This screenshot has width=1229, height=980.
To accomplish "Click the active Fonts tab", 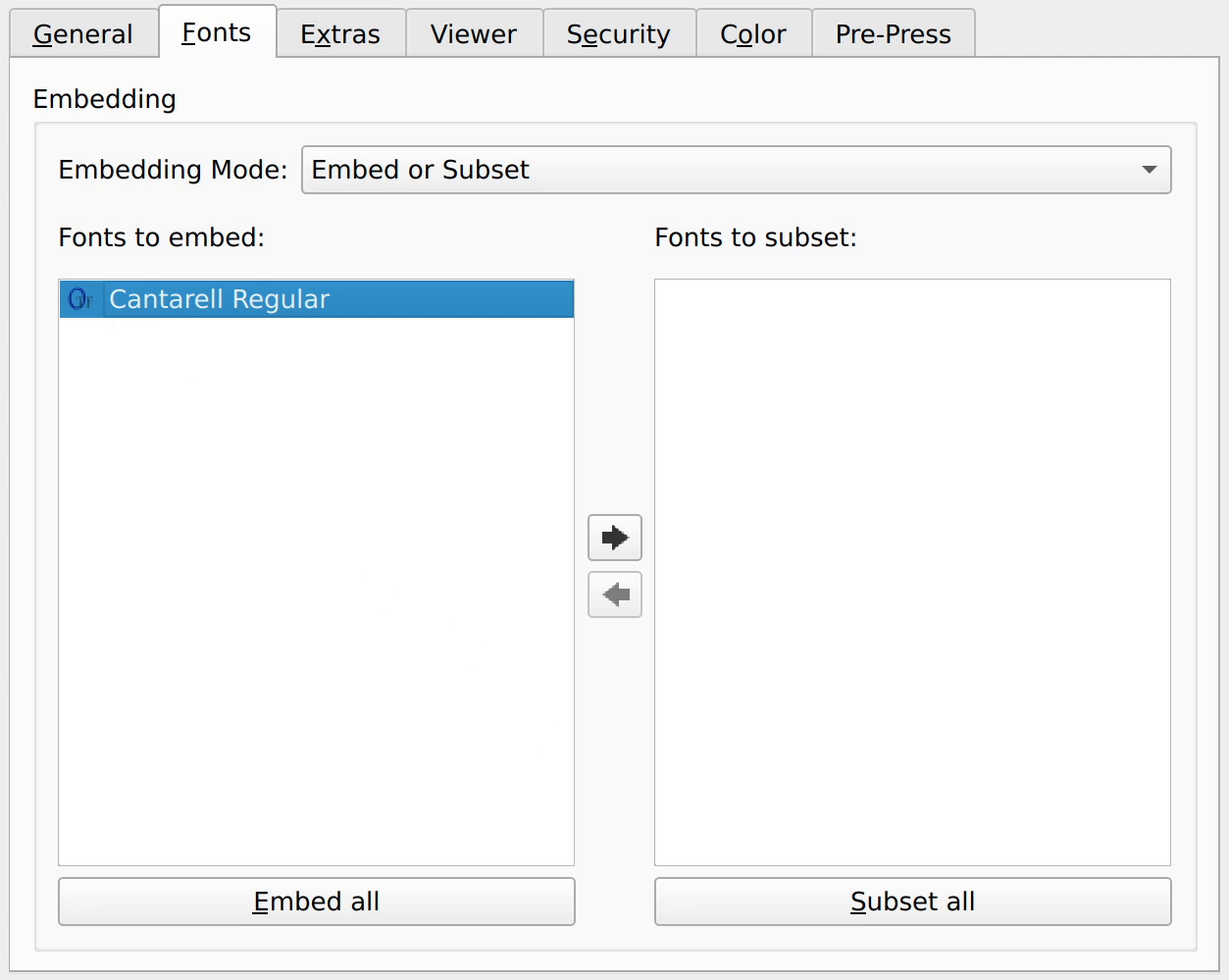I will [217, 31].
